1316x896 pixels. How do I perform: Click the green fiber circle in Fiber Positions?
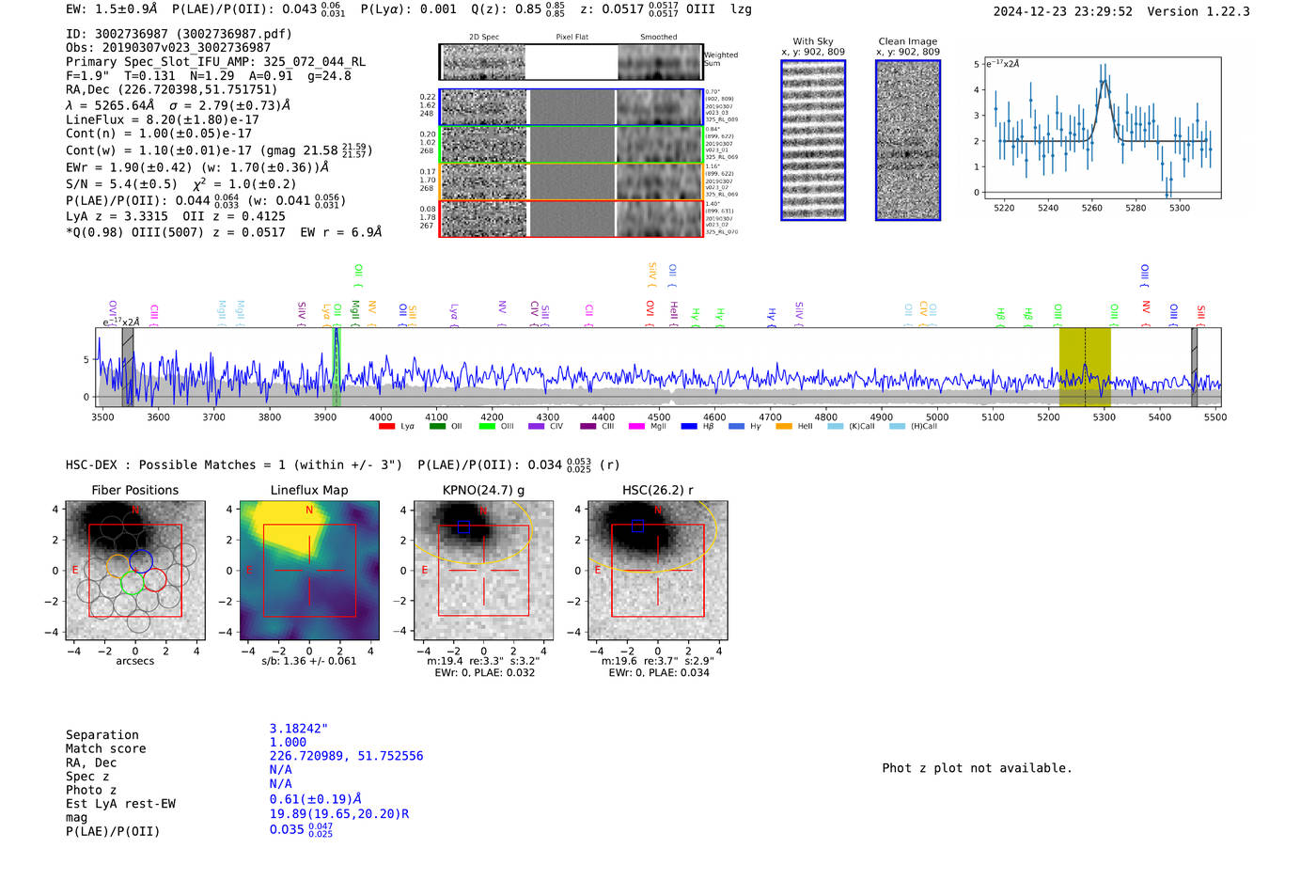pos(132,583)
